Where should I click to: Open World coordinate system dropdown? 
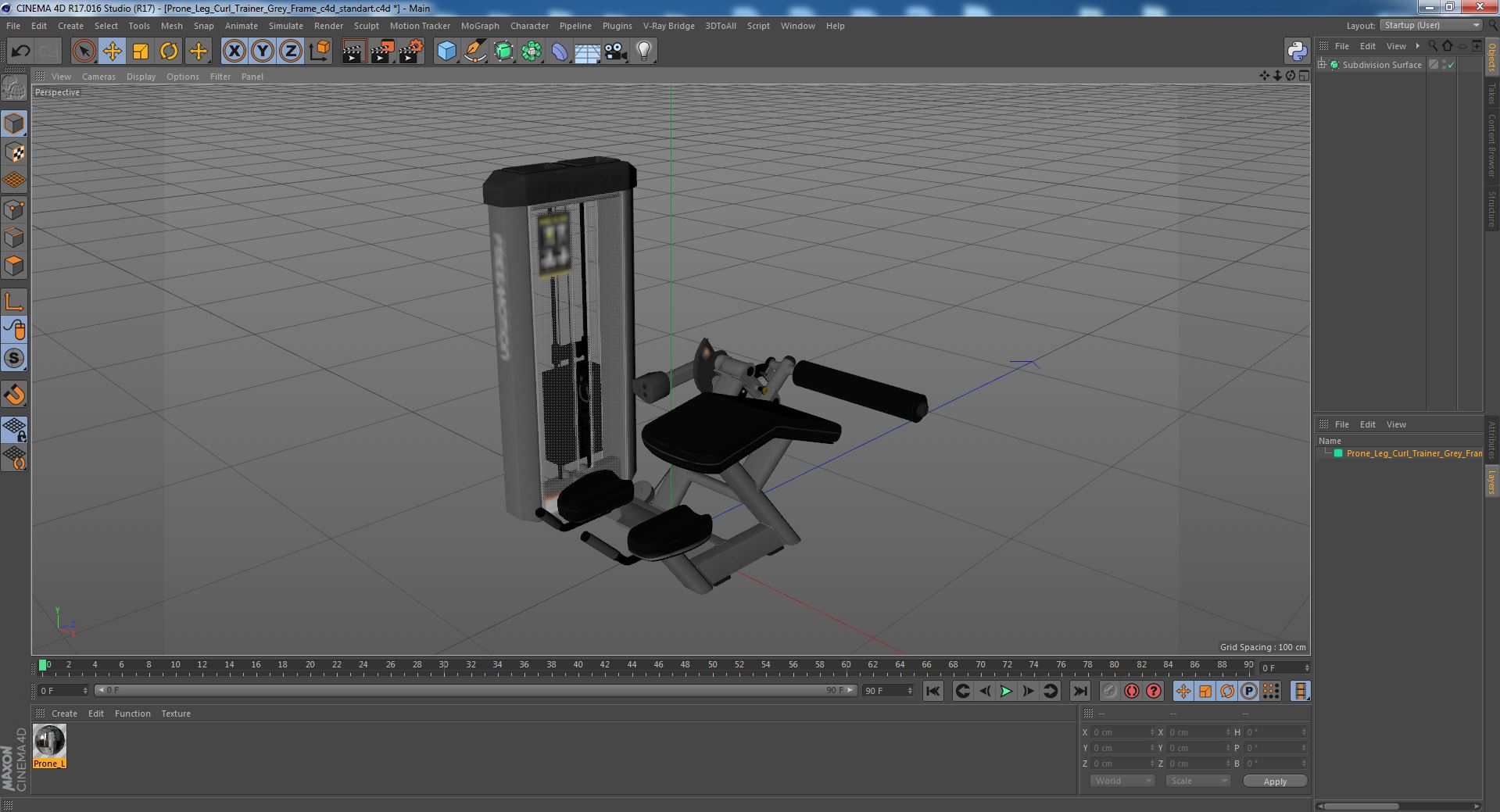pyautogui.click(x=1122, y=781)
